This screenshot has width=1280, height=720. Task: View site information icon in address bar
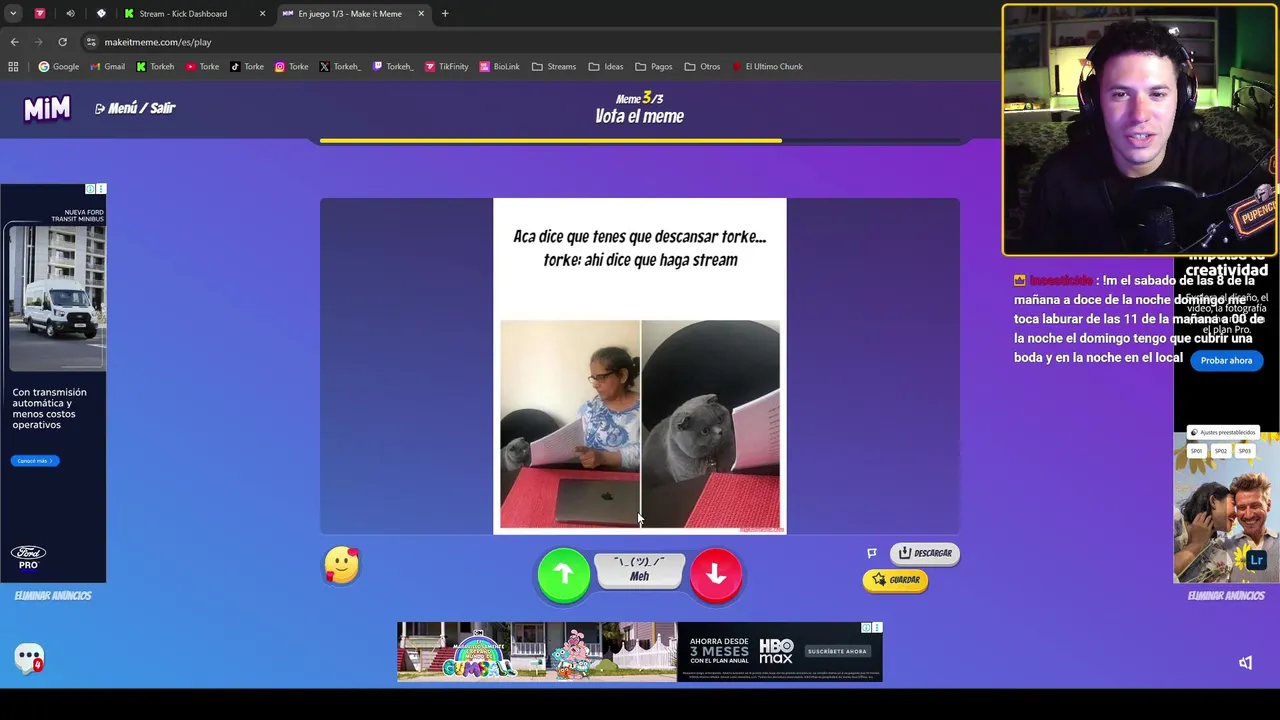click(x=91, y=42)
